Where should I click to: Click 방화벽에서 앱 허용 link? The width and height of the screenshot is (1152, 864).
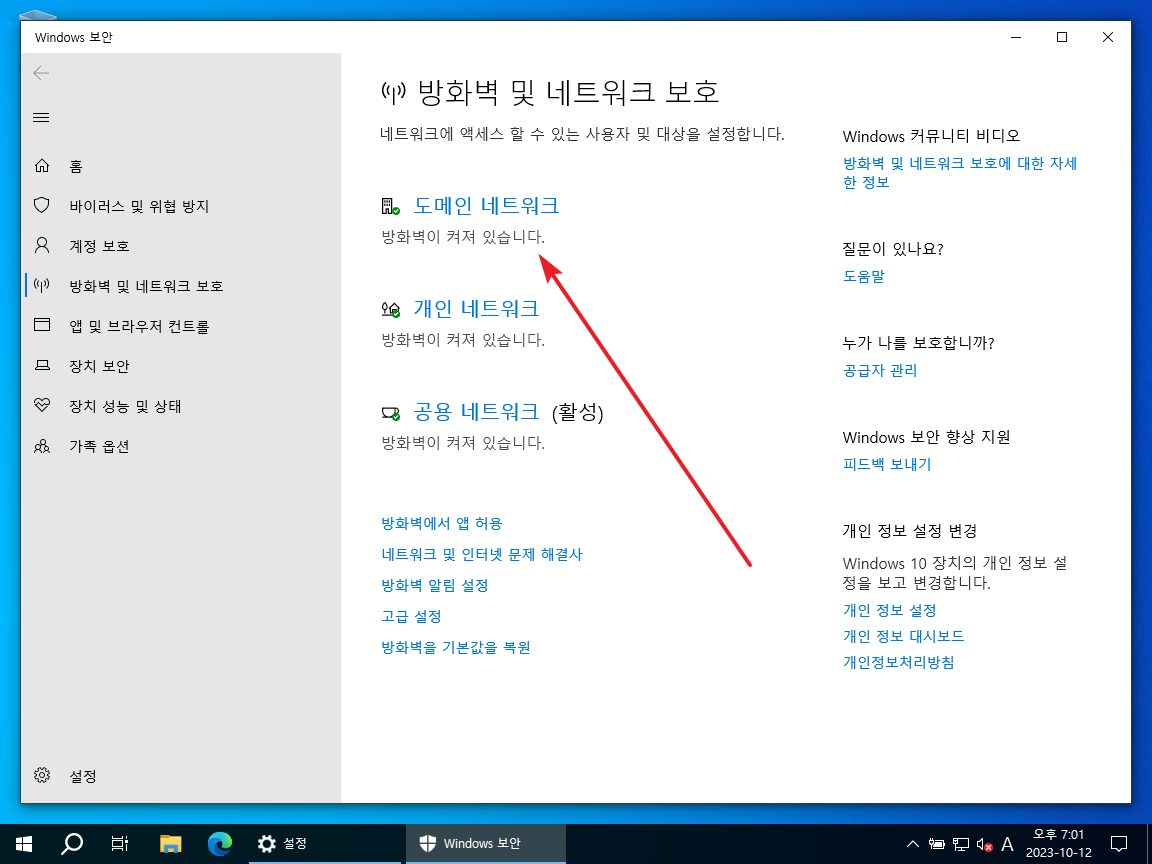click(x=442, y=523)
